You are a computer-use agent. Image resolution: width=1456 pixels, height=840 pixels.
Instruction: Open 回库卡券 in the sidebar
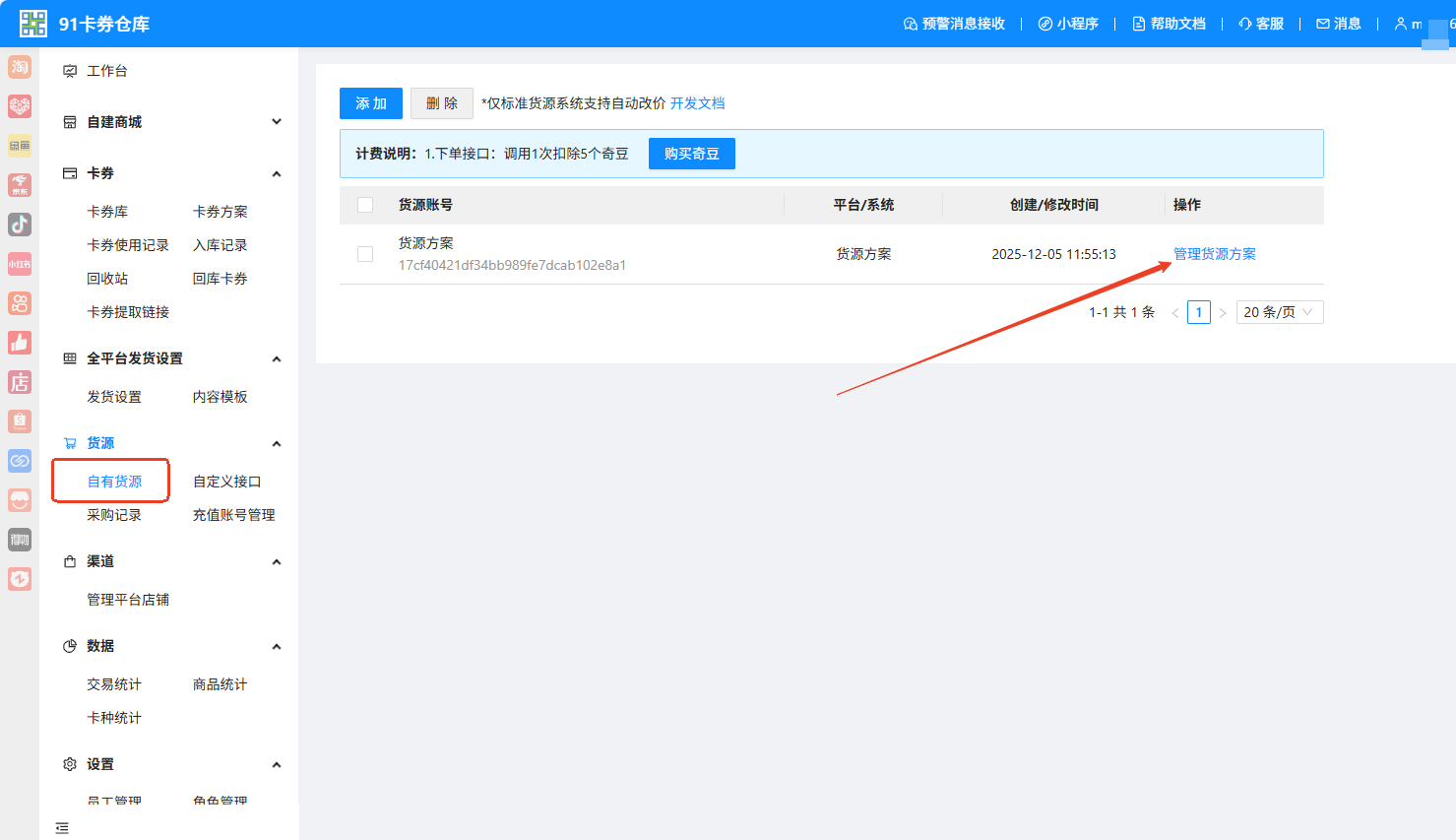point(221,279)
